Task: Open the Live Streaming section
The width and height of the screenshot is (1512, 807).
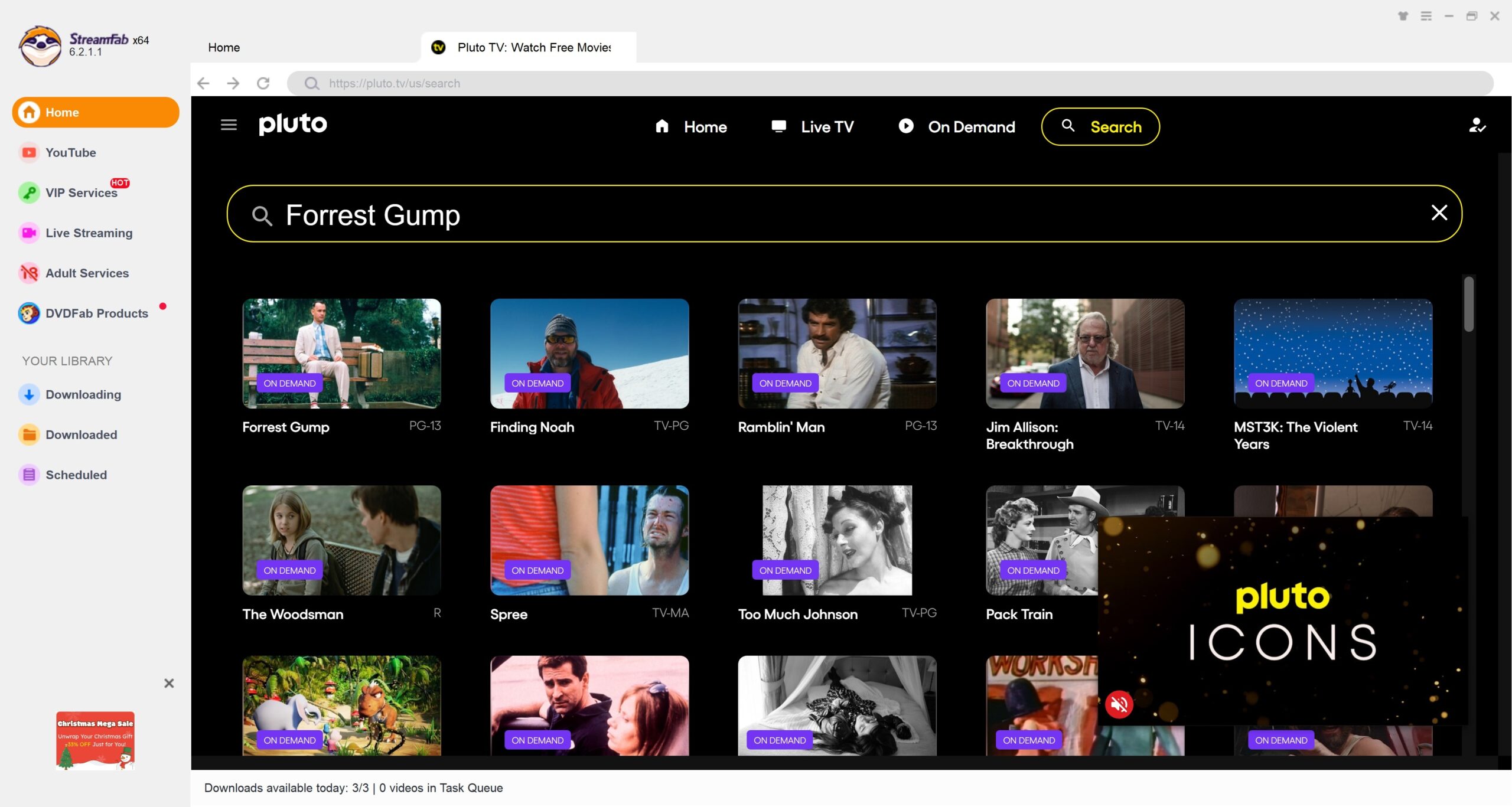Action: click(89, 233)
